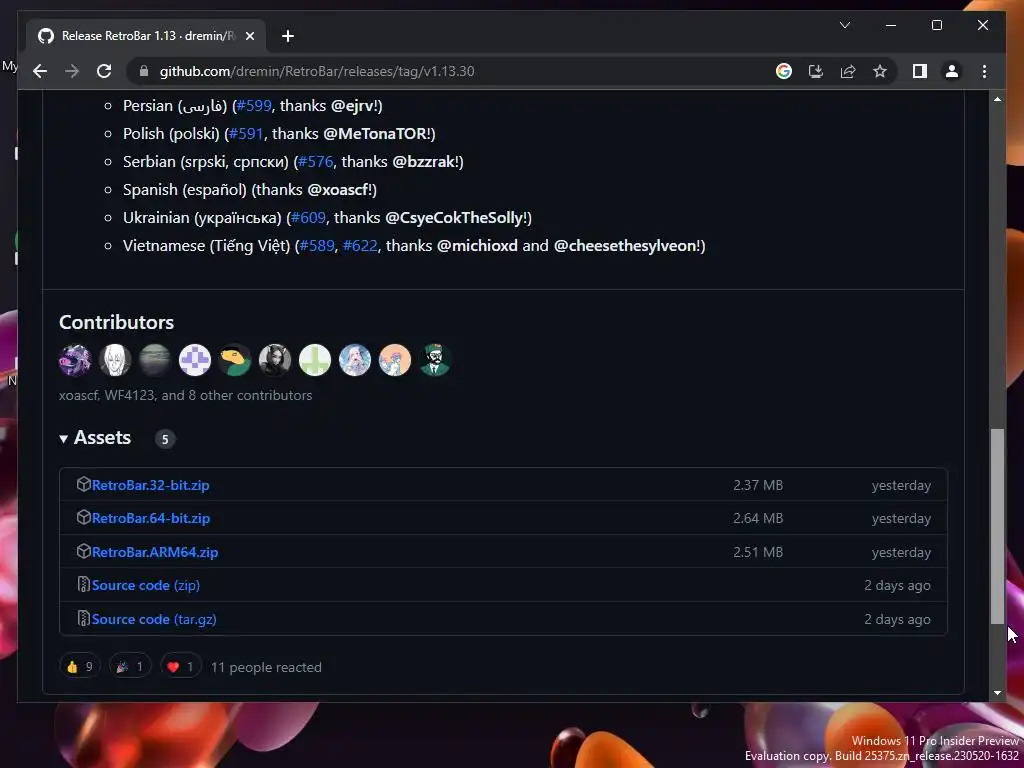
Task: Open the browser side panel
Action: tap(920, 71)
